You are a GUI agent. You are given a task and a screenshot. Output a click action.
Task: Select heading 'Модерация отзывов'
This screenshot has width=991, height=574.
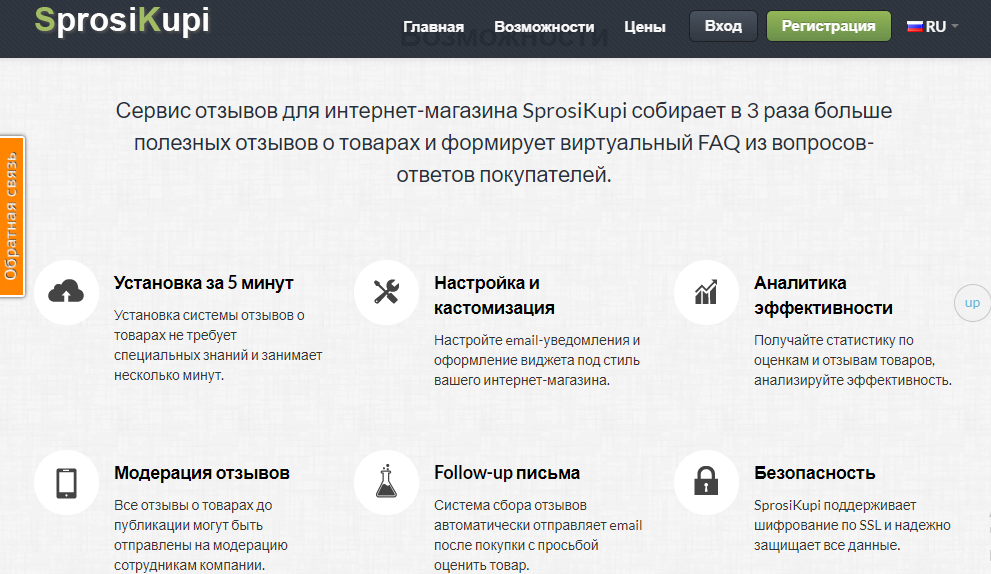point(202,473)
